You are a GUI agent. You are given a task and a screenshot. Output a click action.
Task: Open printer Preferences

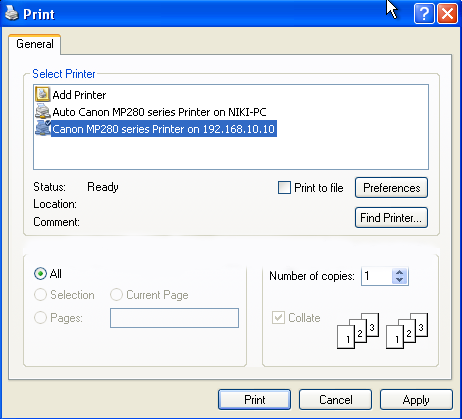(391, 188)
